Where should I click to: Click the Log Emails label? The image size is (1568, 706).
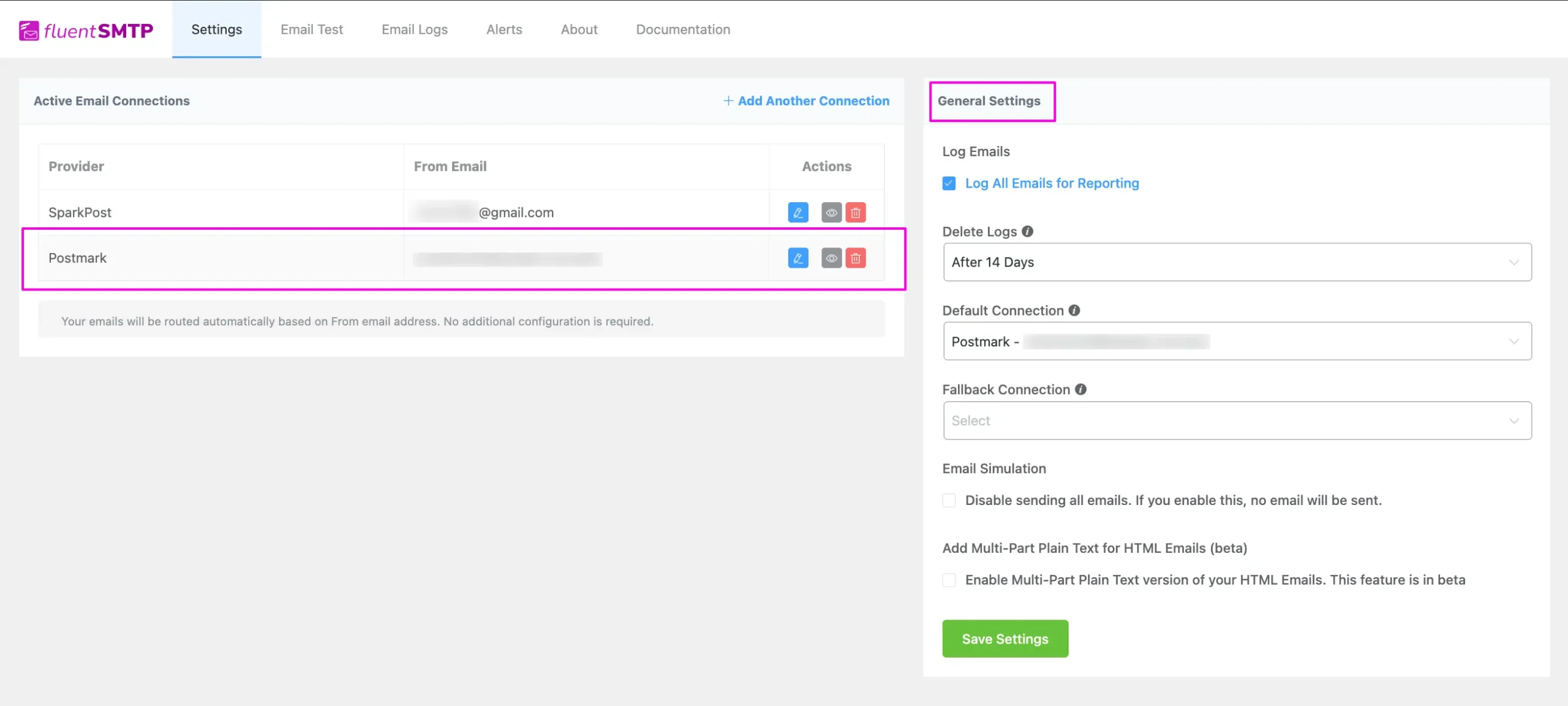[976, 151]
